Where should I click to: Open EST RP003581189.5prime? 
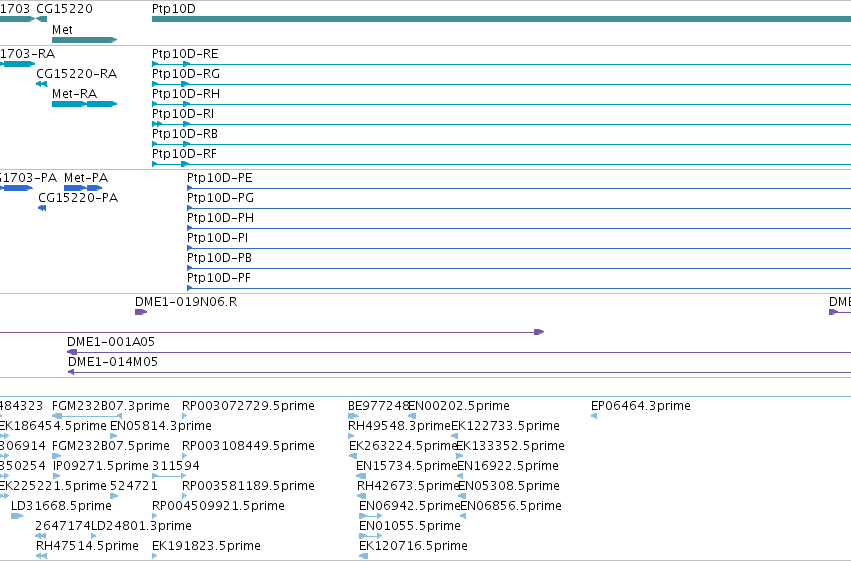[248, 486]
